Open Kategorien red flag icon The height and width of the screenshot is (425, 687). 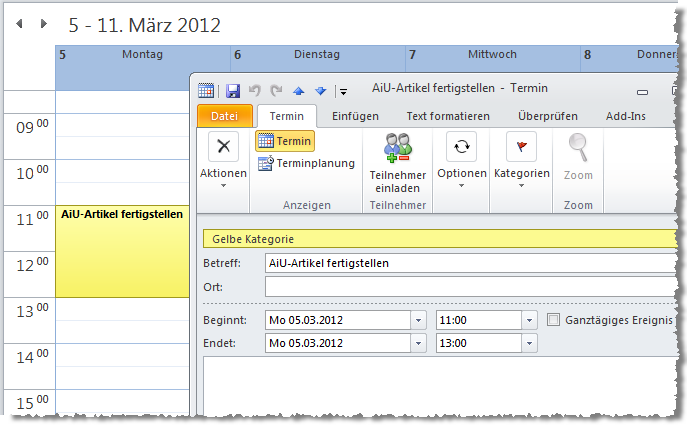tap(521, 146)
